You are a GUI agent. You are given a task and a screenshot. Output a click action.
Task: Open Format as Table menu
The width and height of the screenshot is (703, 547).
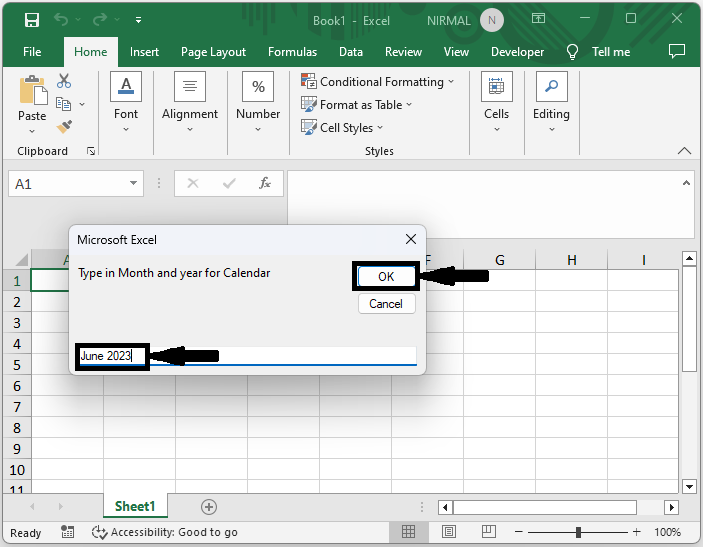356,104
